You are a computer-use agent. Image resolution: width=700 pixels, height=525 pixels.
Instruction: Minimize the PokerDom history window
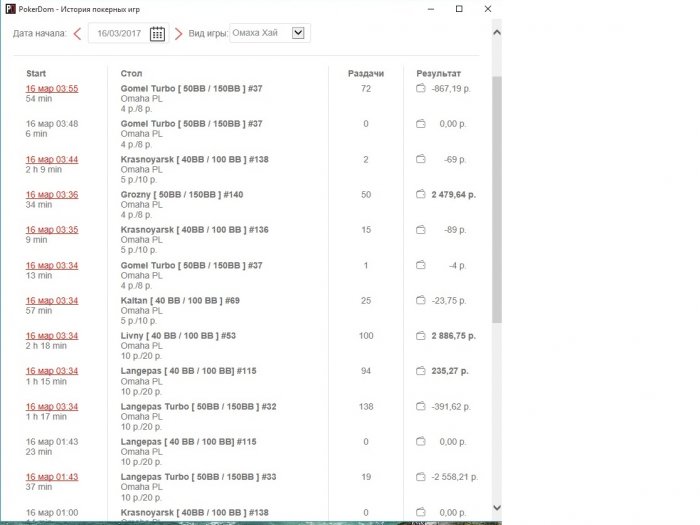[x=431, y=9]
